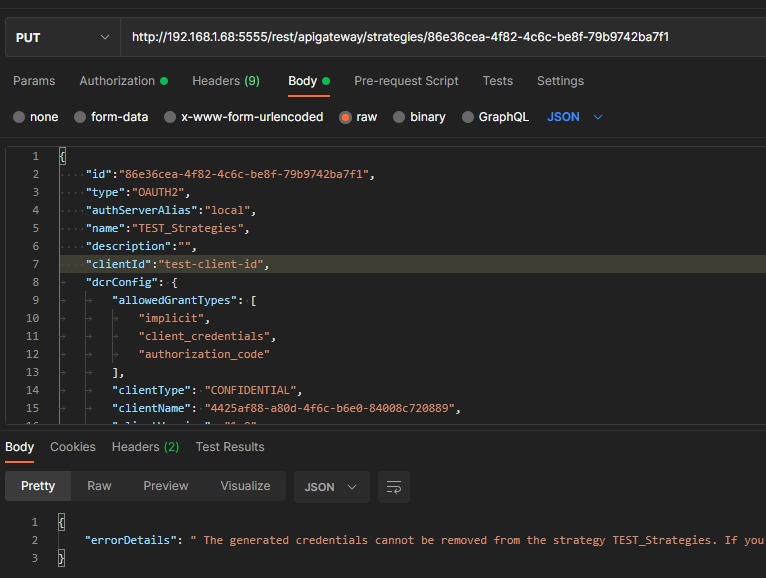
Task: Click the request URL input field
Action: [x=440, y=37]
